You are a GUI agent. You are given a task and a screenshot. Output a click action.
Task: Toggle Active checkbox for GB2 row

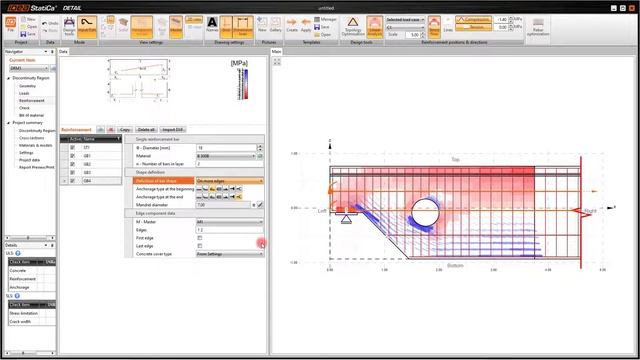[x=72, y=164]
